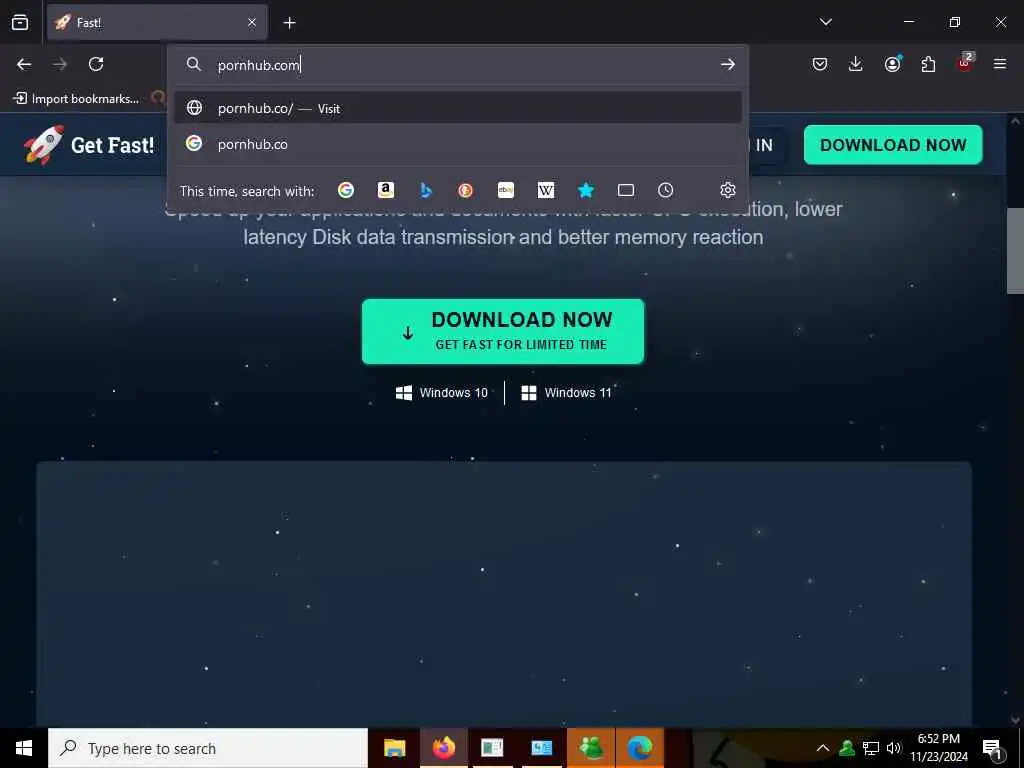Image resolution: width=1024 pixels, height=768 pixels.
Task: Select the pornhub.co/ Visit suggestion
Action: [x=458, y=108]
